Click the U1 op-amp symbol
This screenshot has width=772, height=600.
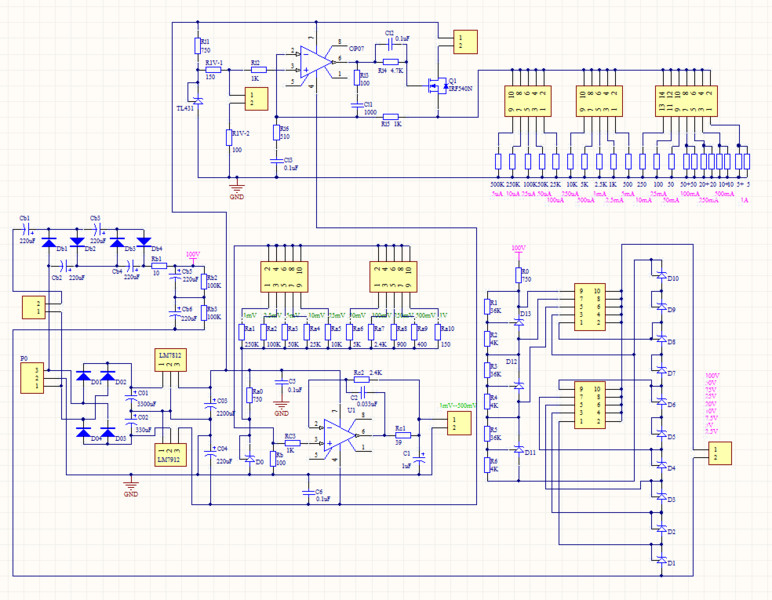coord(342,433)
